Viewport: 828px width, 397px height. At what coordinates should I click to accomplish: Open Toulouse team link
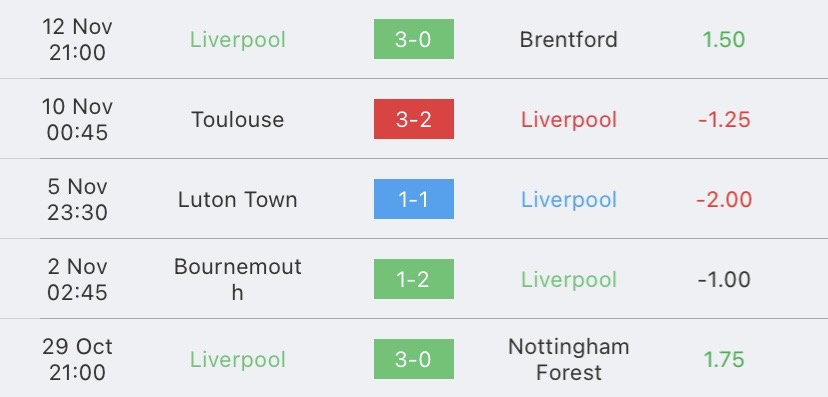(x=238, y=119)
